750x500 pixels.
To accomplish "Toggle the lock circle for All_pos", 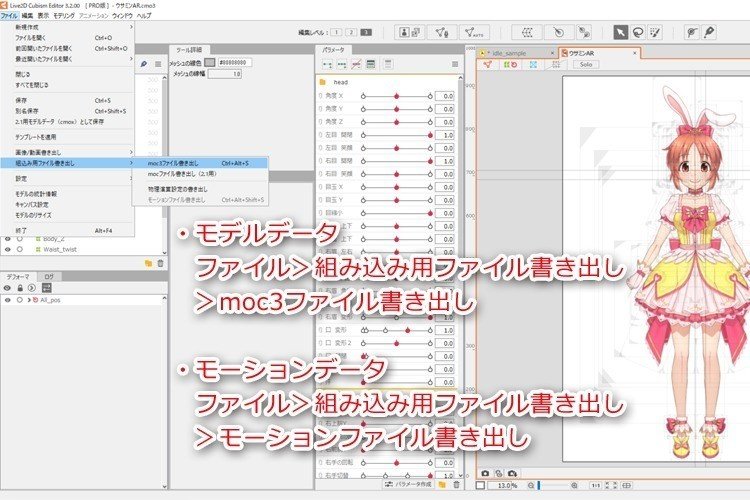I will pos(20,300).
